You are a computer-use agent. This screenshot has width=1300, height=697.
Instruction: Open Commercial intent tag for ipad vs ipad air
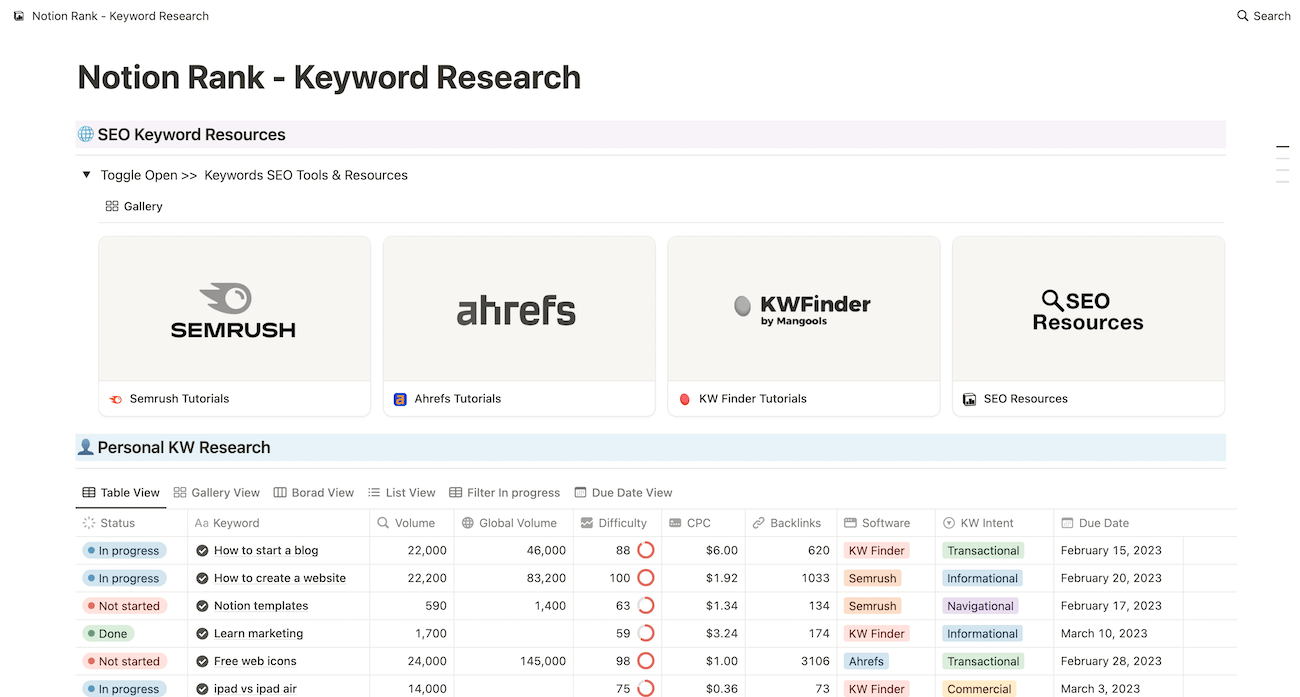pos(979,689)
